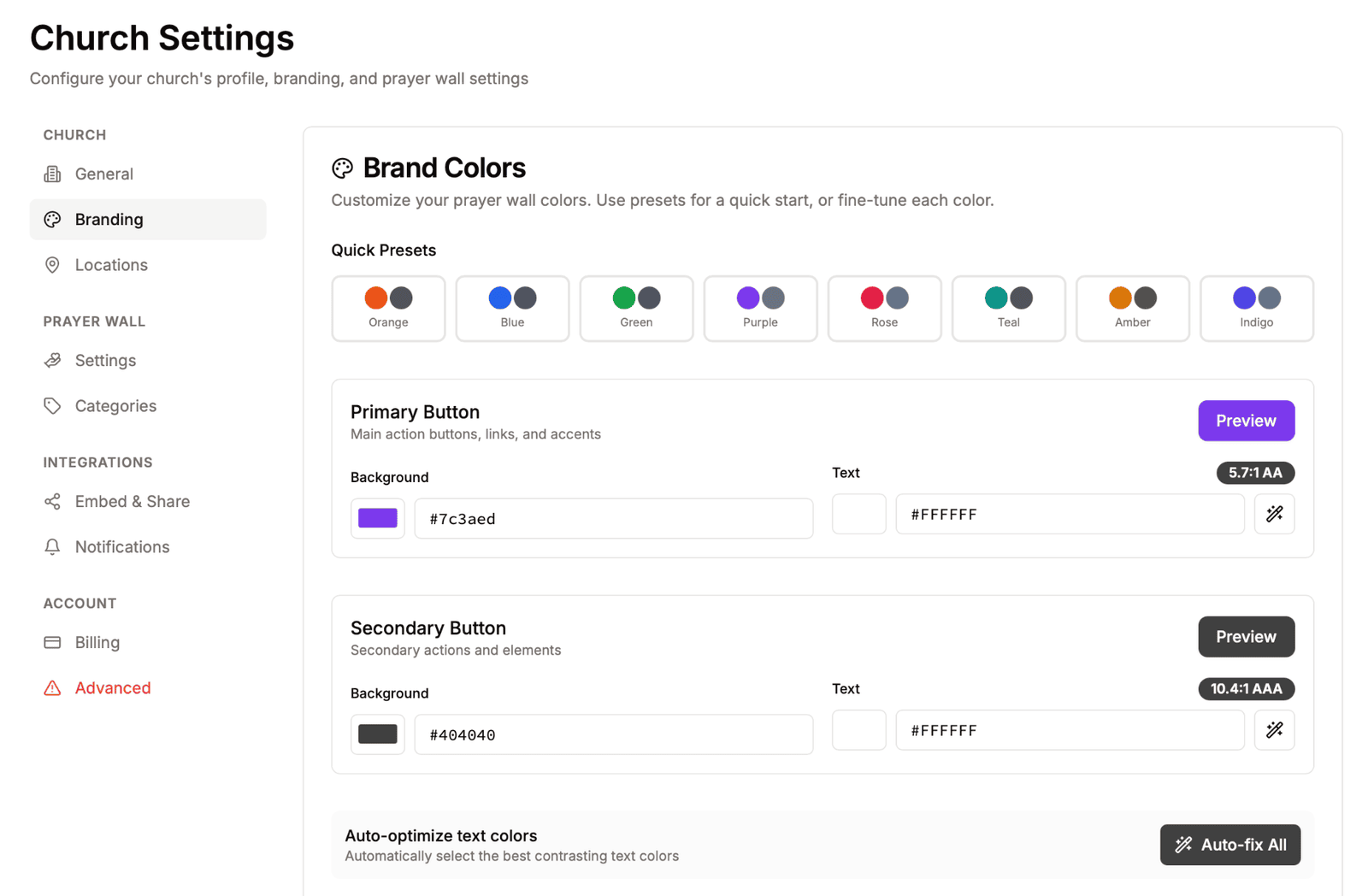Open Notifications settings

pyautogui.click(x=148, y=547)
